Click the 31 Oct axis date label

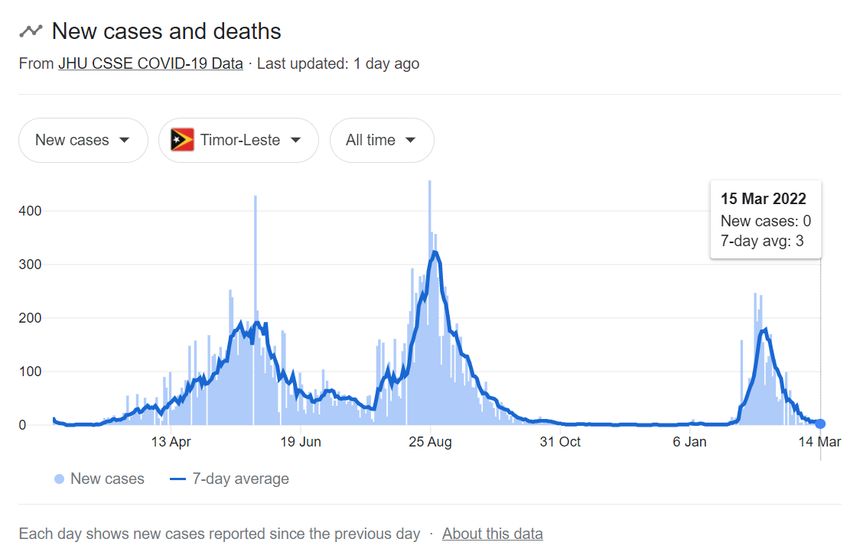pos(560,442)
